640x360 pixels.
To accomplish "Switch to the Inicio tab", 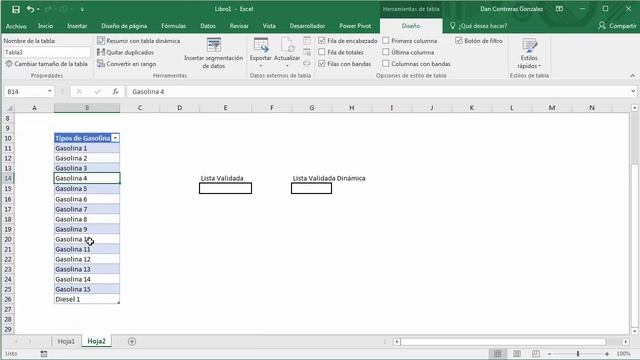I will 45,26.
